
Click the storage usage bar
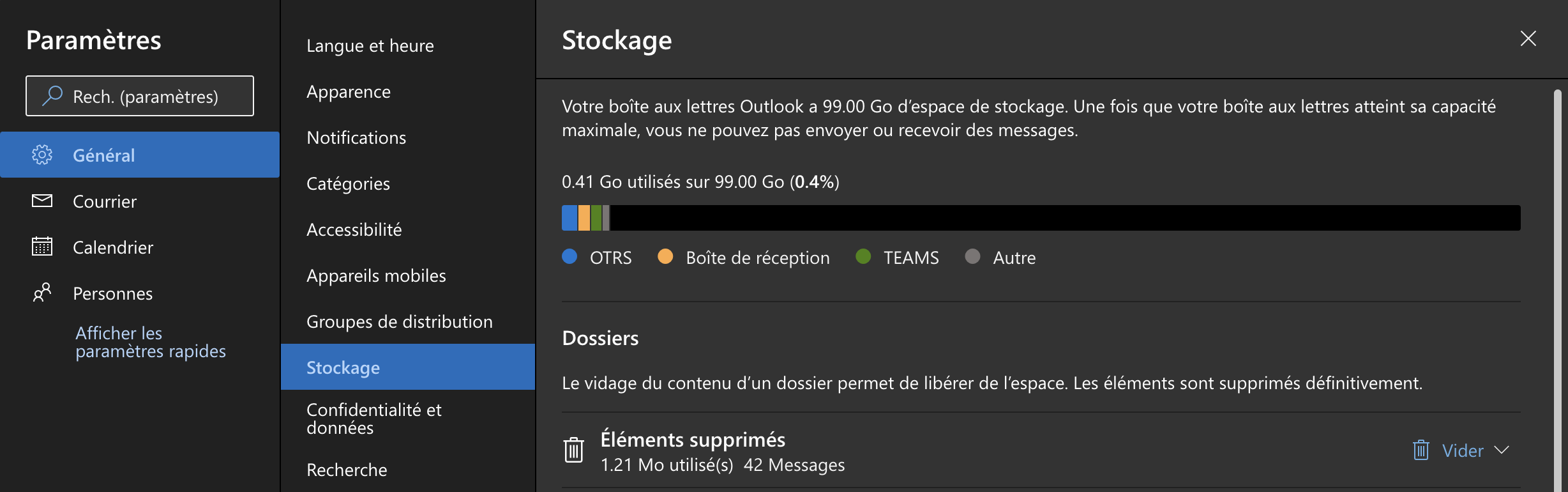[1041, 218]
